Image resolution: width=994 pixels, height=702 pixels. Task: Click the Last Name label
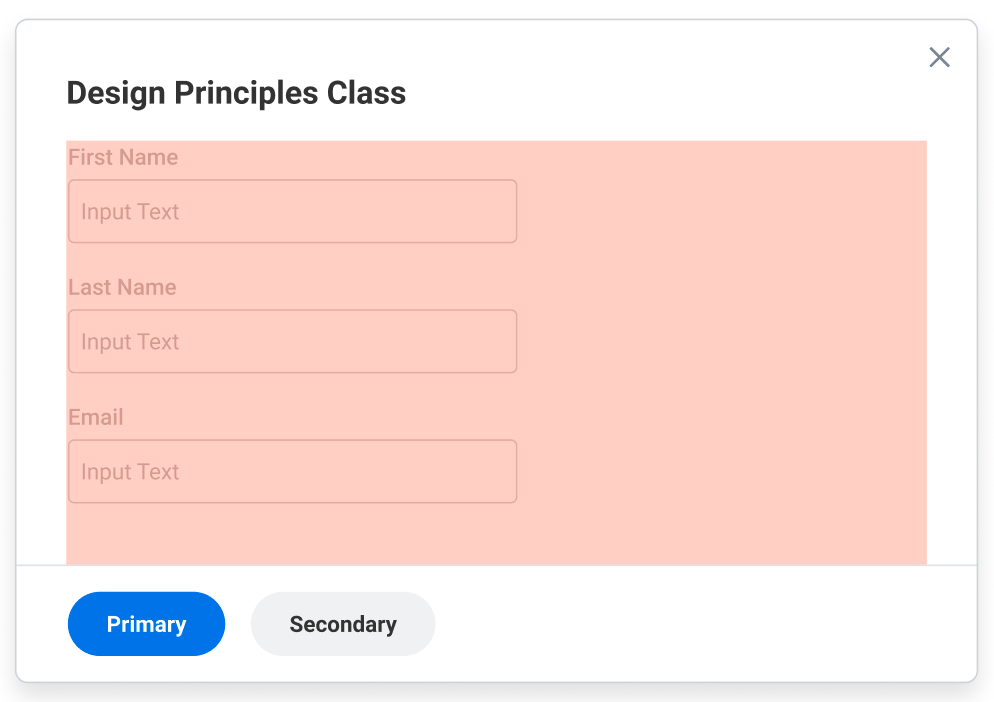[122, 287]
